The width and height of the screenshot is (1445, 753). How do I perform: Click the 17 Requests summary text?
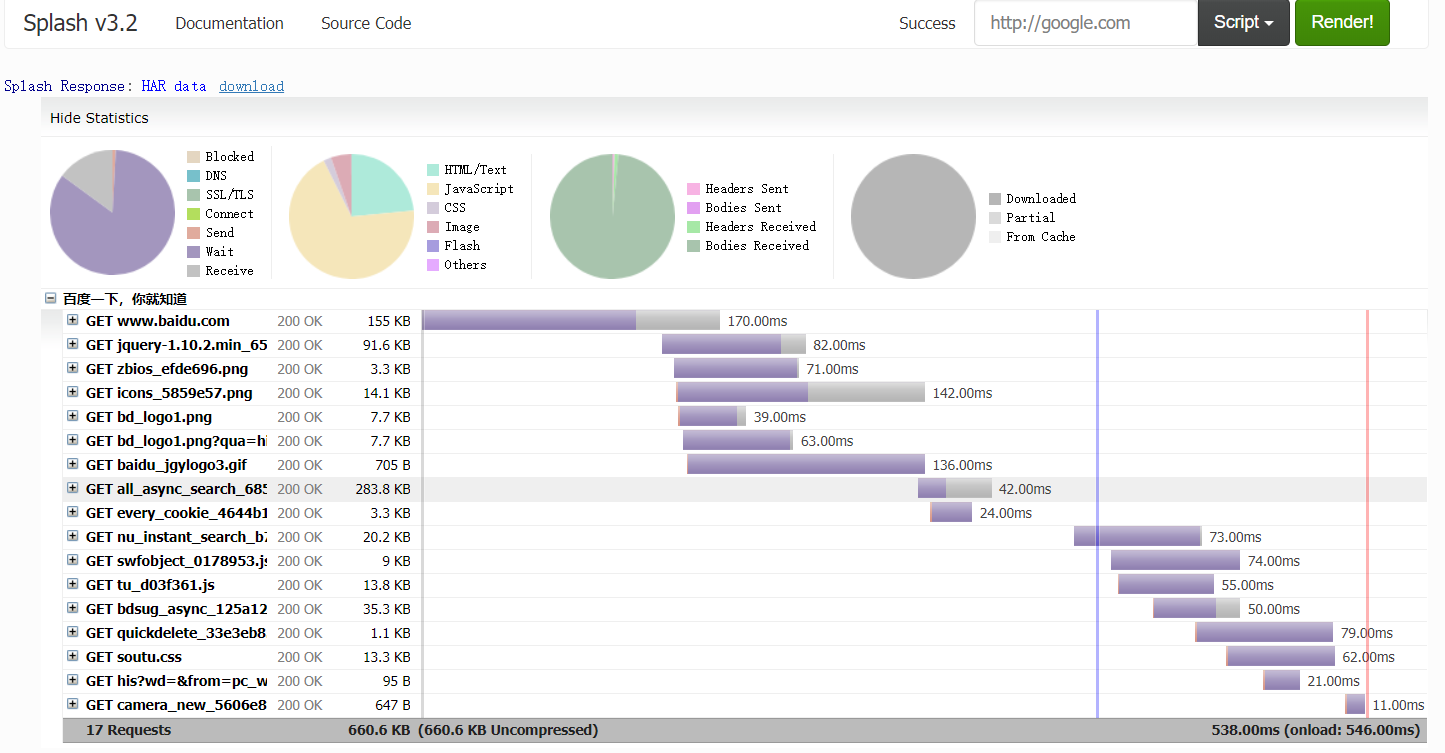pos(129,730)
